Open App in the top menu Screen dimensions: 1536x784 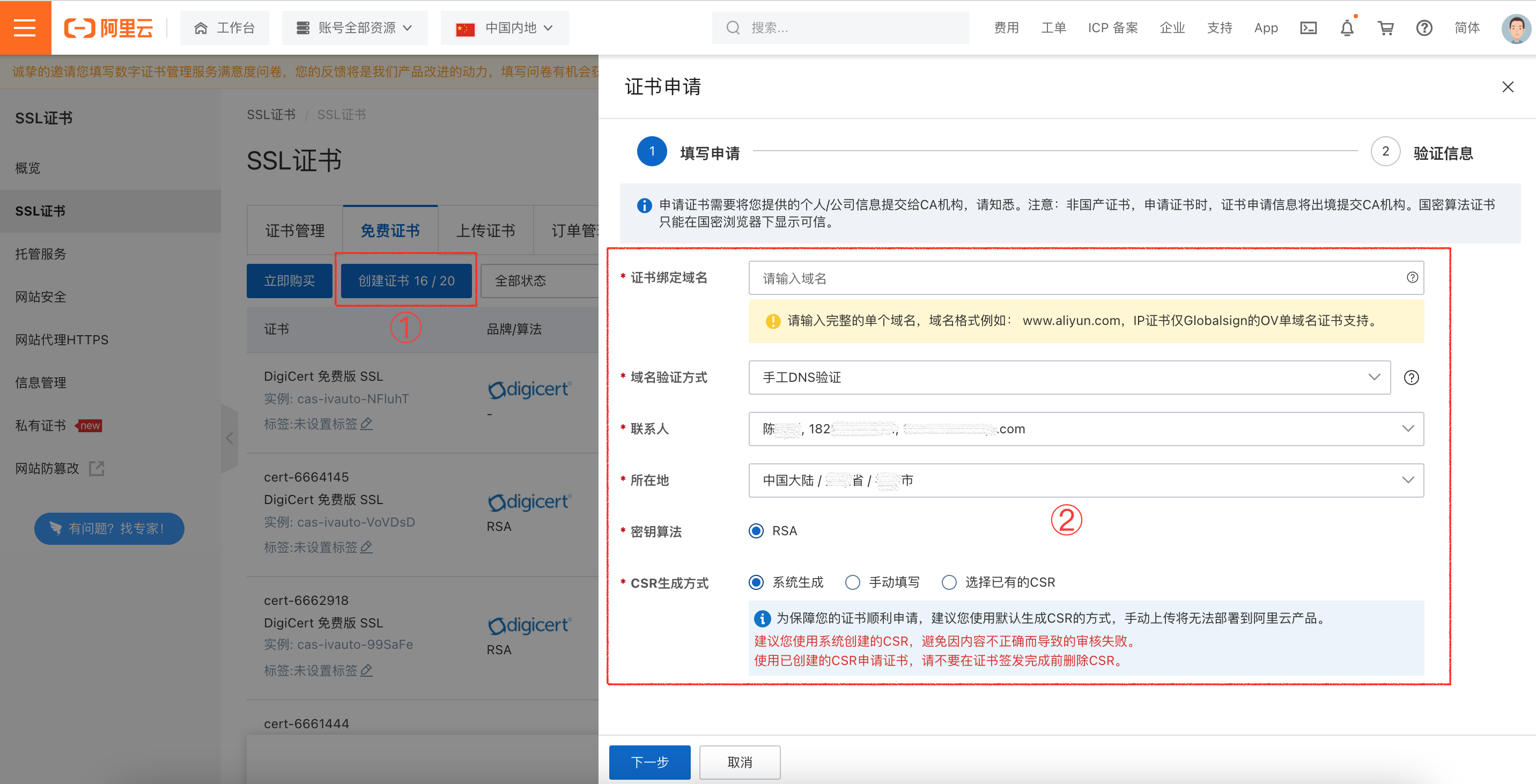[x=1266, y=28]
